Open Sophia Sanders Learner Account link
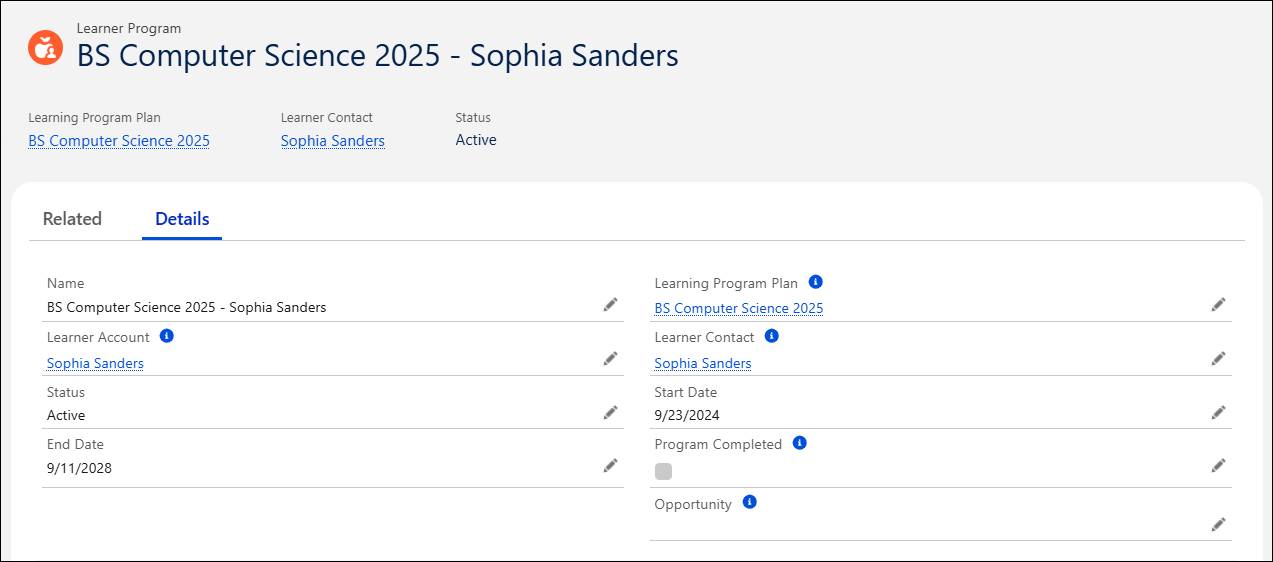 click(x=95, y=363)
